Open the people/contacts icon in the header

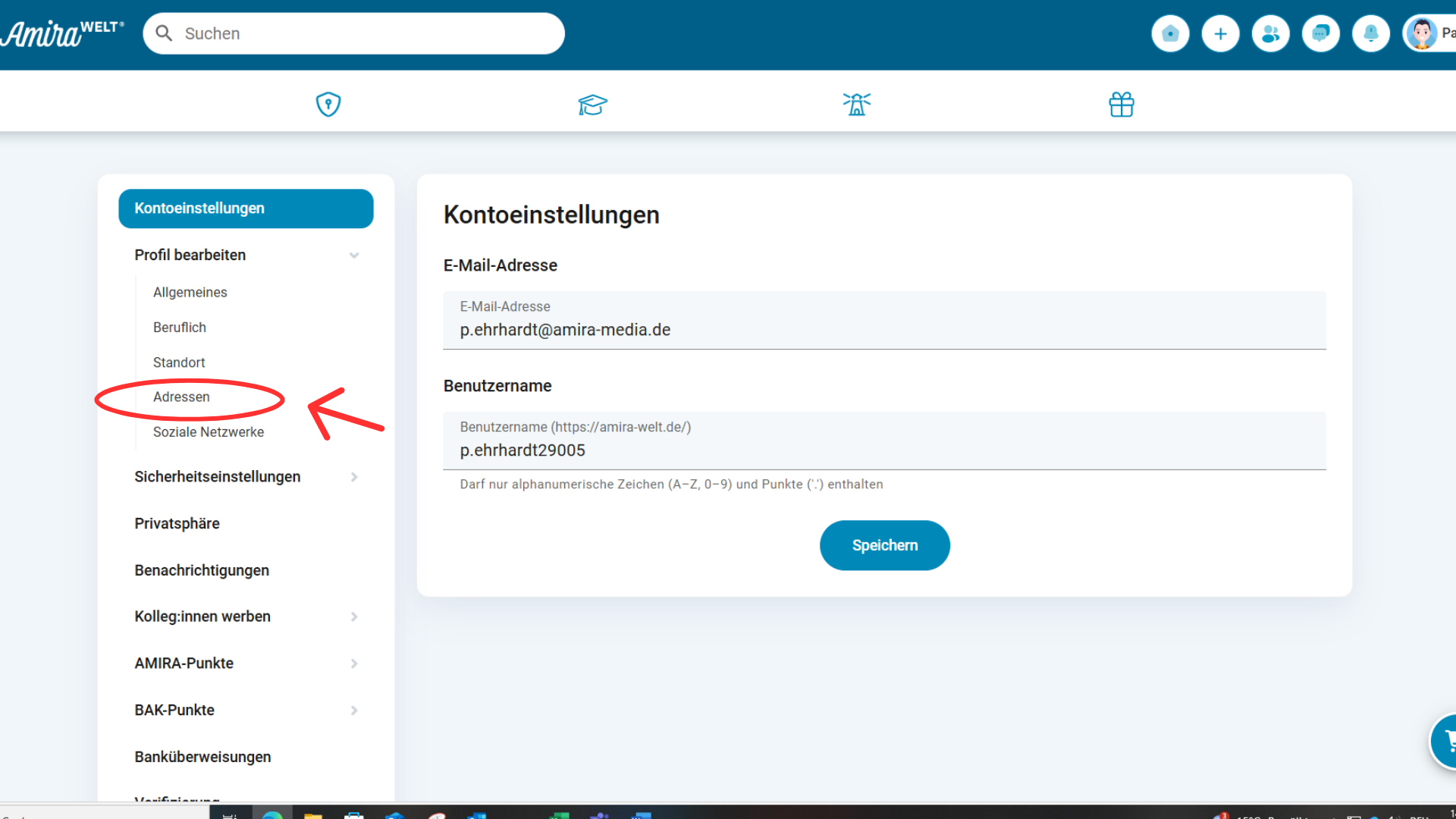point(1270,33)
